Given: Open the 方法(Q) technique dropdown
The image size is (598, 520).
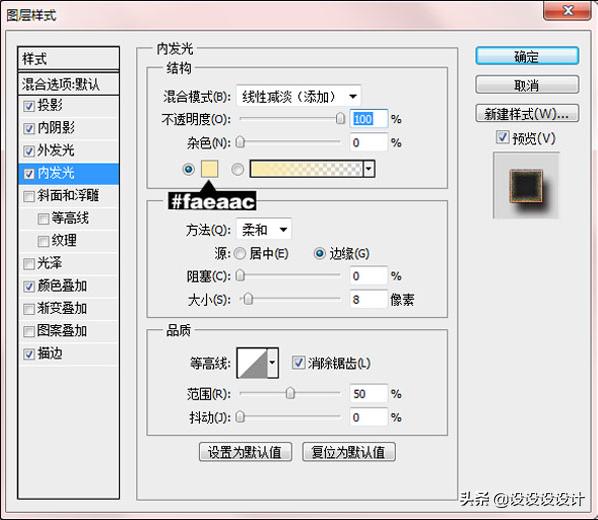Looking at the screenshot, I should [264, 230].
